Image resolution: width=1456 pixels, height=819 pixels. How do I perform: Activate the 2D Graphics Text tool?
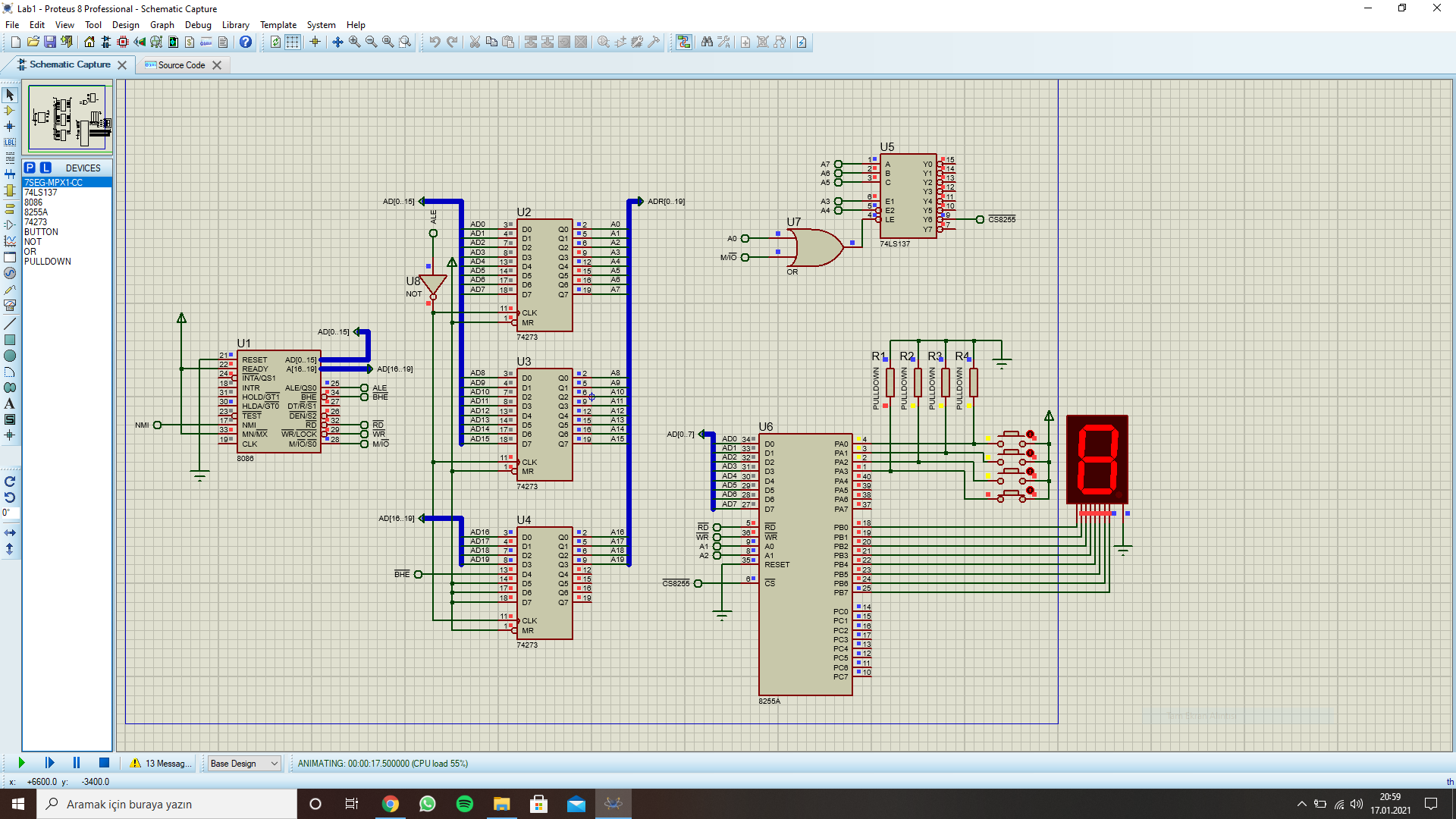coord(10,403)
